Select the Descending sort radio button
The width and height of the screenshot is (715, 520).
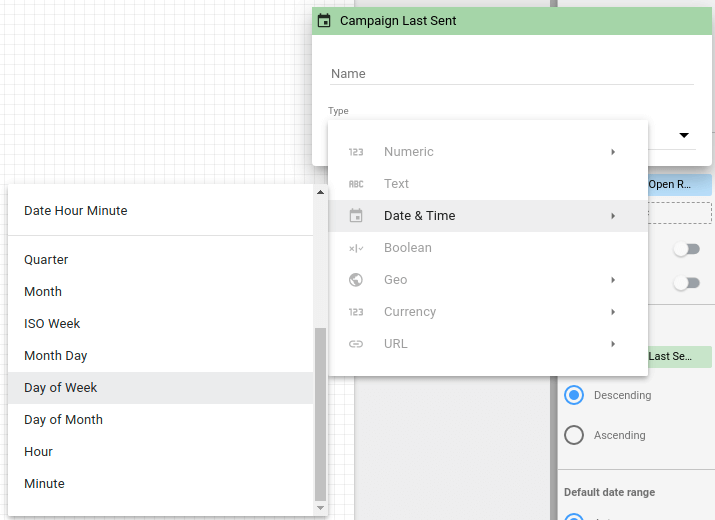574,395
